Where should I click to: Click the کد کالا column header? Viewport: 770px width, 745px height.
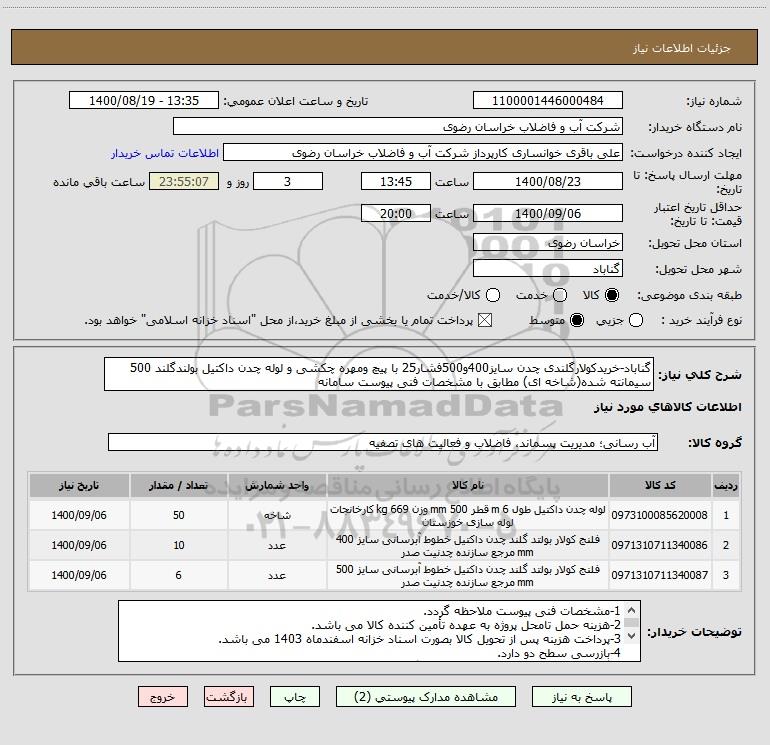click(660, 485)
